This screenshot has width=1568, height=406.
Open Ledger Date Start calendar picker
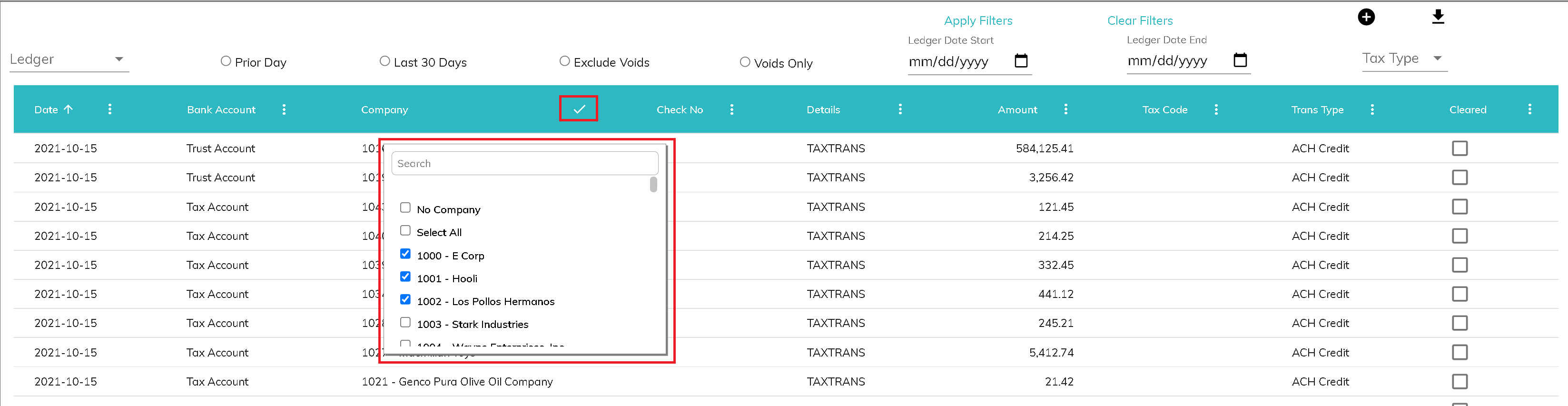[1021, 61]
